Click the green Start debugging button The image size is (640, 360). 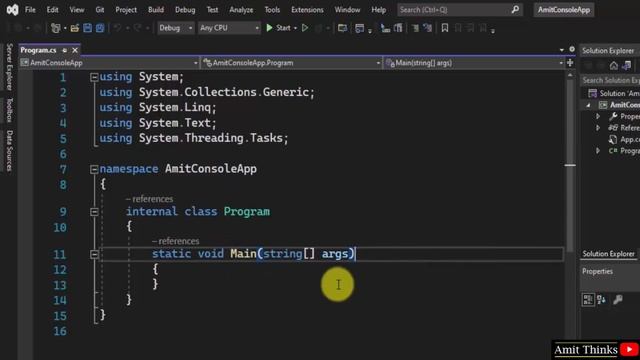(x=269, y=28)
